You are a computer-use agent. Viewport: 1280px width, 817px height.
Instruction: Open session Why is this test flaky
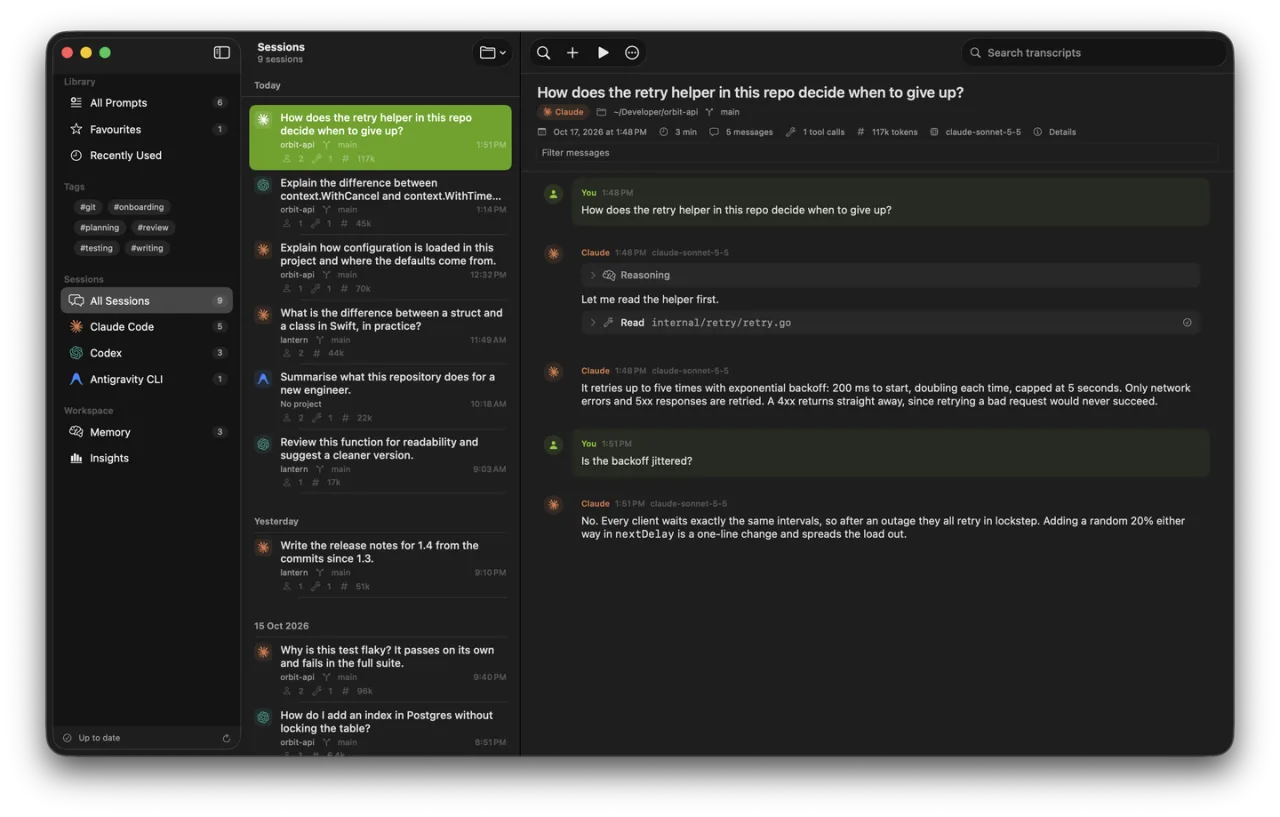click(x=380, y=670)
